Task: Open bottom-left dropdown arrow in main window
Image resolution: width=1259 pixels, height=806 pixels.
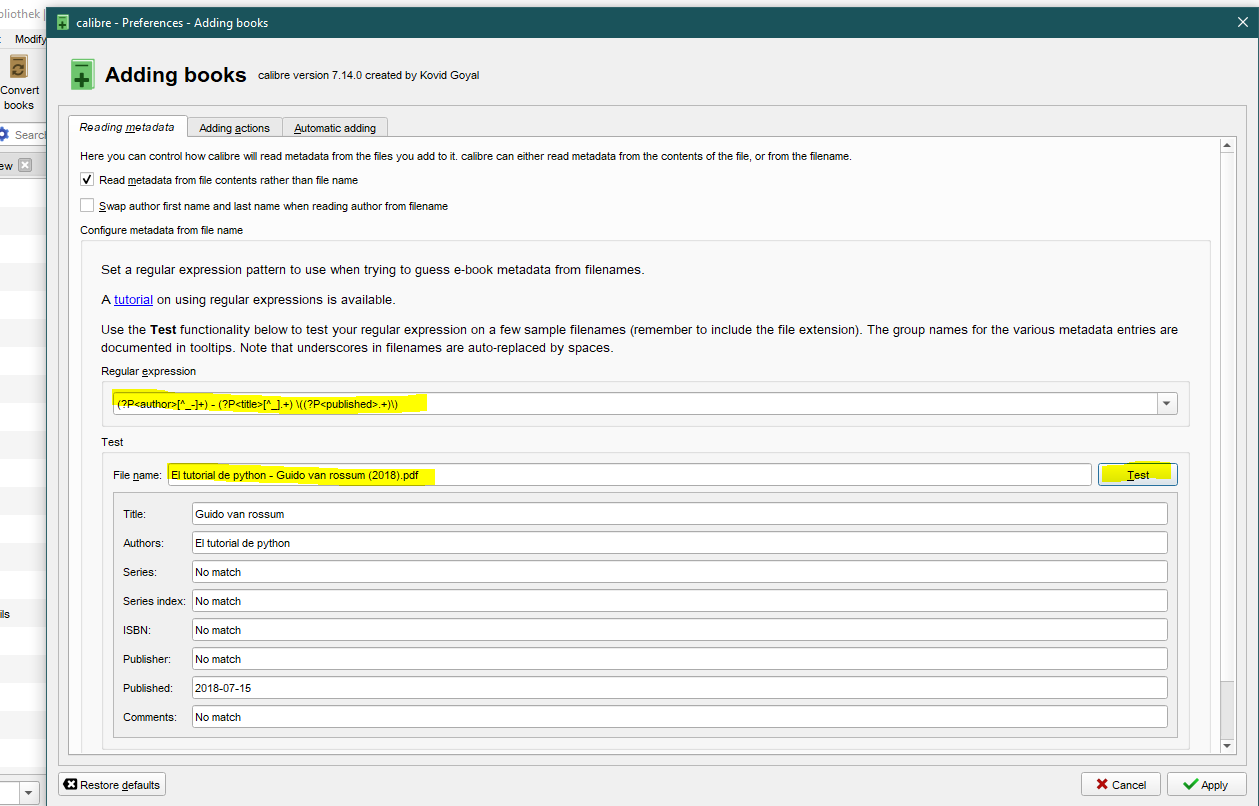Action: tap(29, 793)
